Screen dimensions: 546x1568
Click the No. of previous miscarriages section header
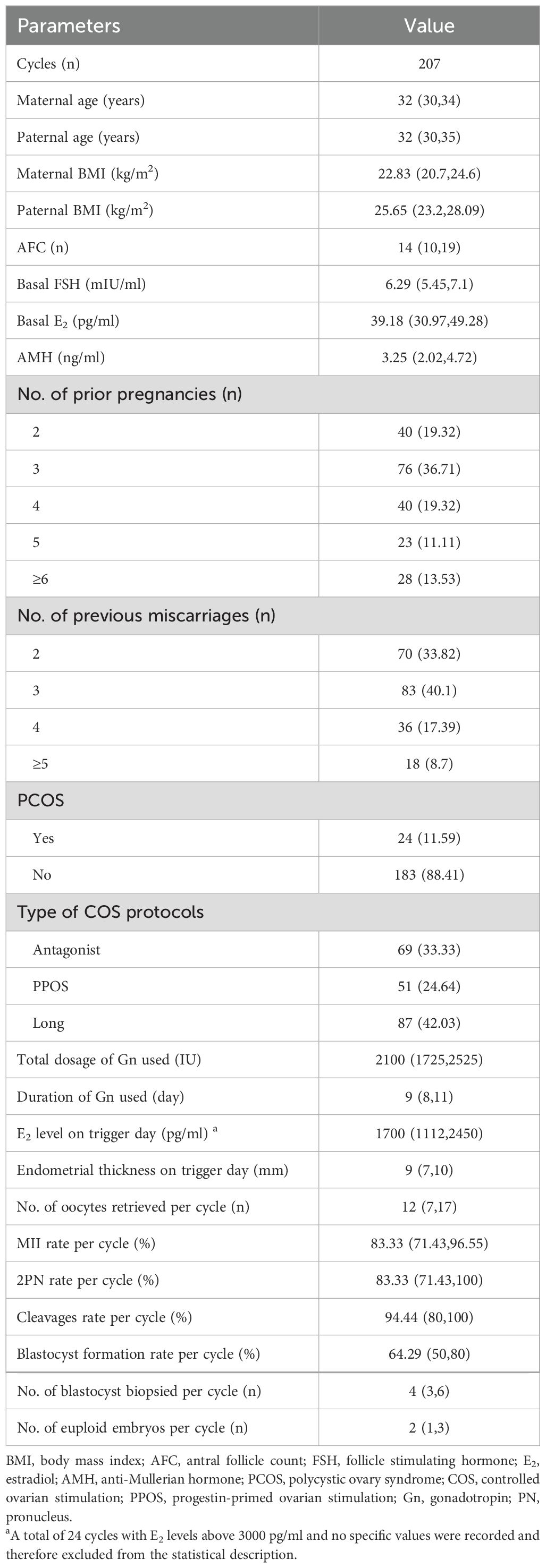tap(146, 616)
